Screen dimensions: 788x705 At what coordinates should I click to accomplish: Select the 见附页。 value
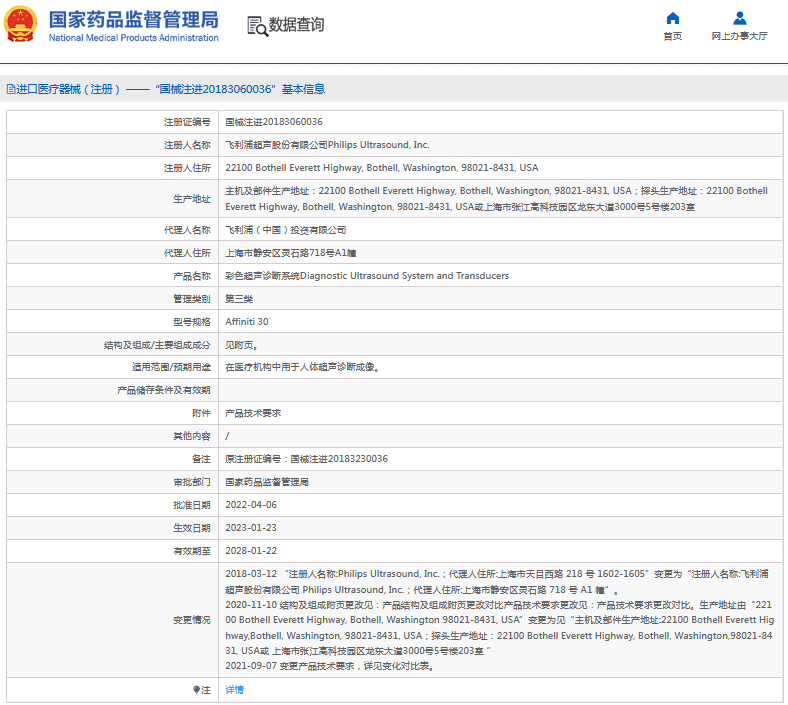coord(241,345)
